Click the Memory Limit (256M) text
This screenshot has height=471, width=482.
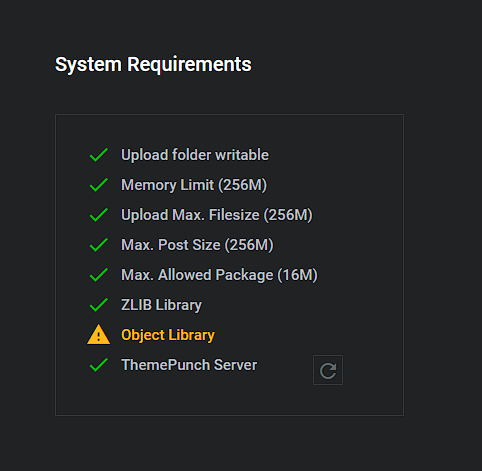[194, 185]
